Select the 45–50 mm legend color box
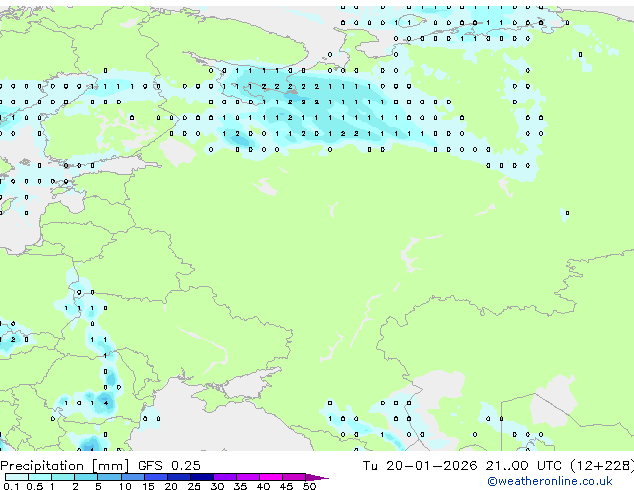Screen dimensions: 634x490 click(294, 477)
